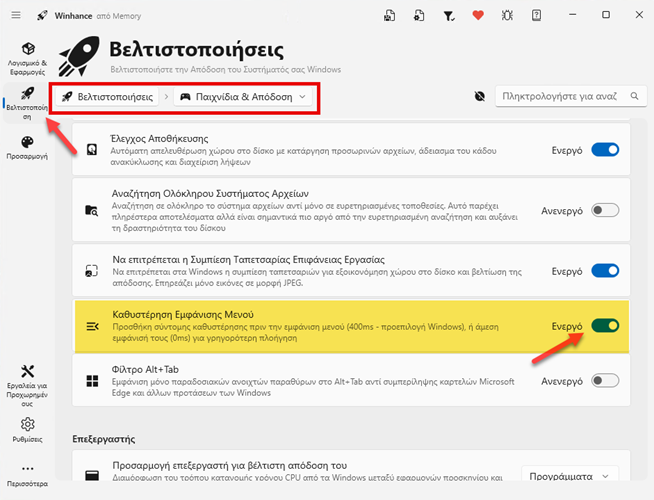Toggle Καθυστέρηση Εμφάνισης Μενού switch
Viewport: 654px width, 500px height.
pyautogui.click(x=605, y=326)
